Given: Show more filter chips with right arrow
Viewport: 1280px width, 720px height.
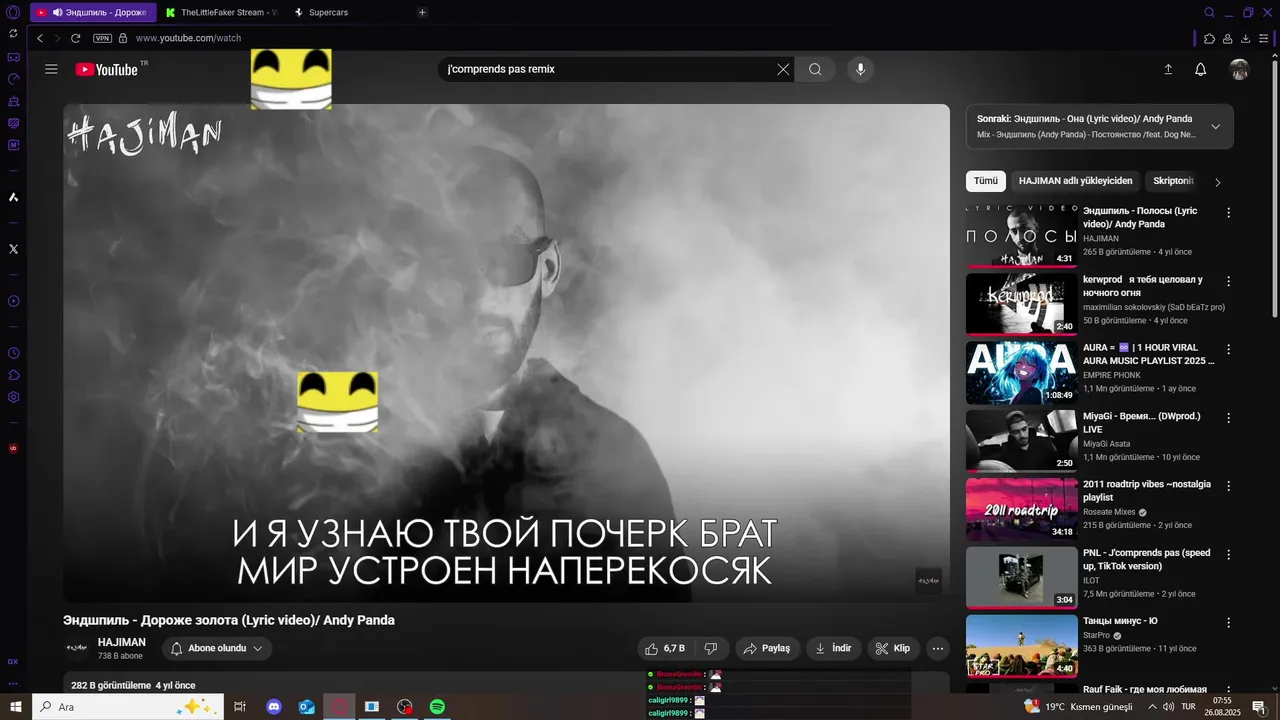Looking at the screenshot, I should [1217, 182].
